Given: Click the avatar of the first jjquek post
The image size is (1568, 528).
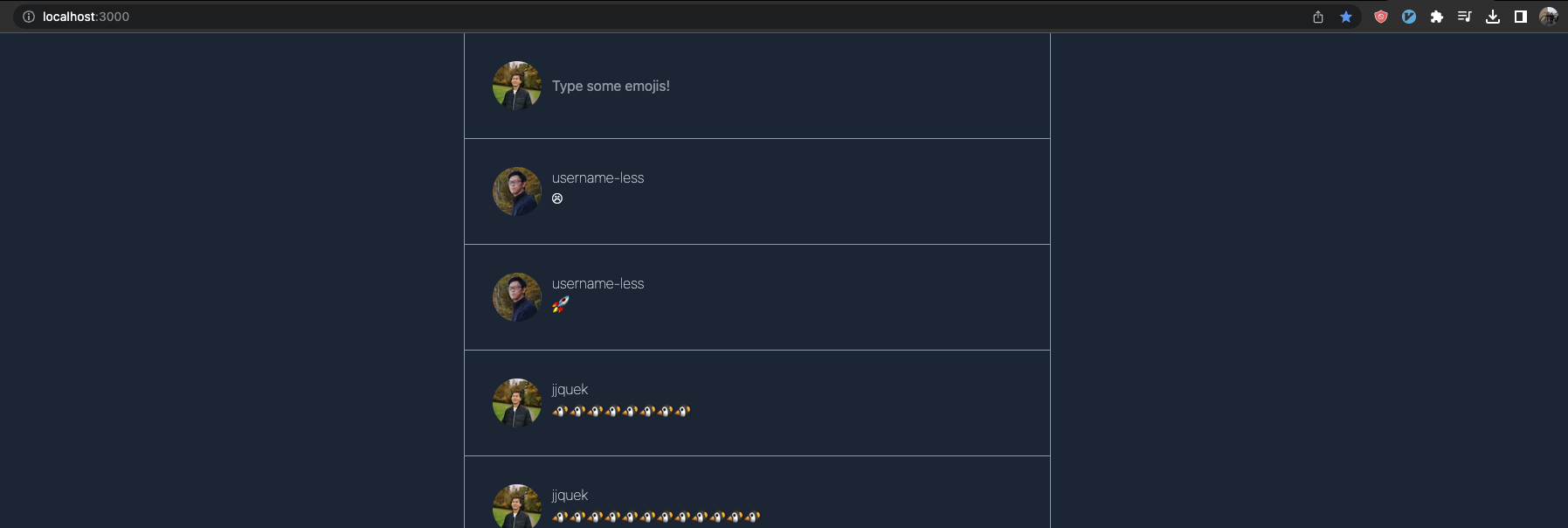Looking at the screenshot, I should tap(517, 403).
